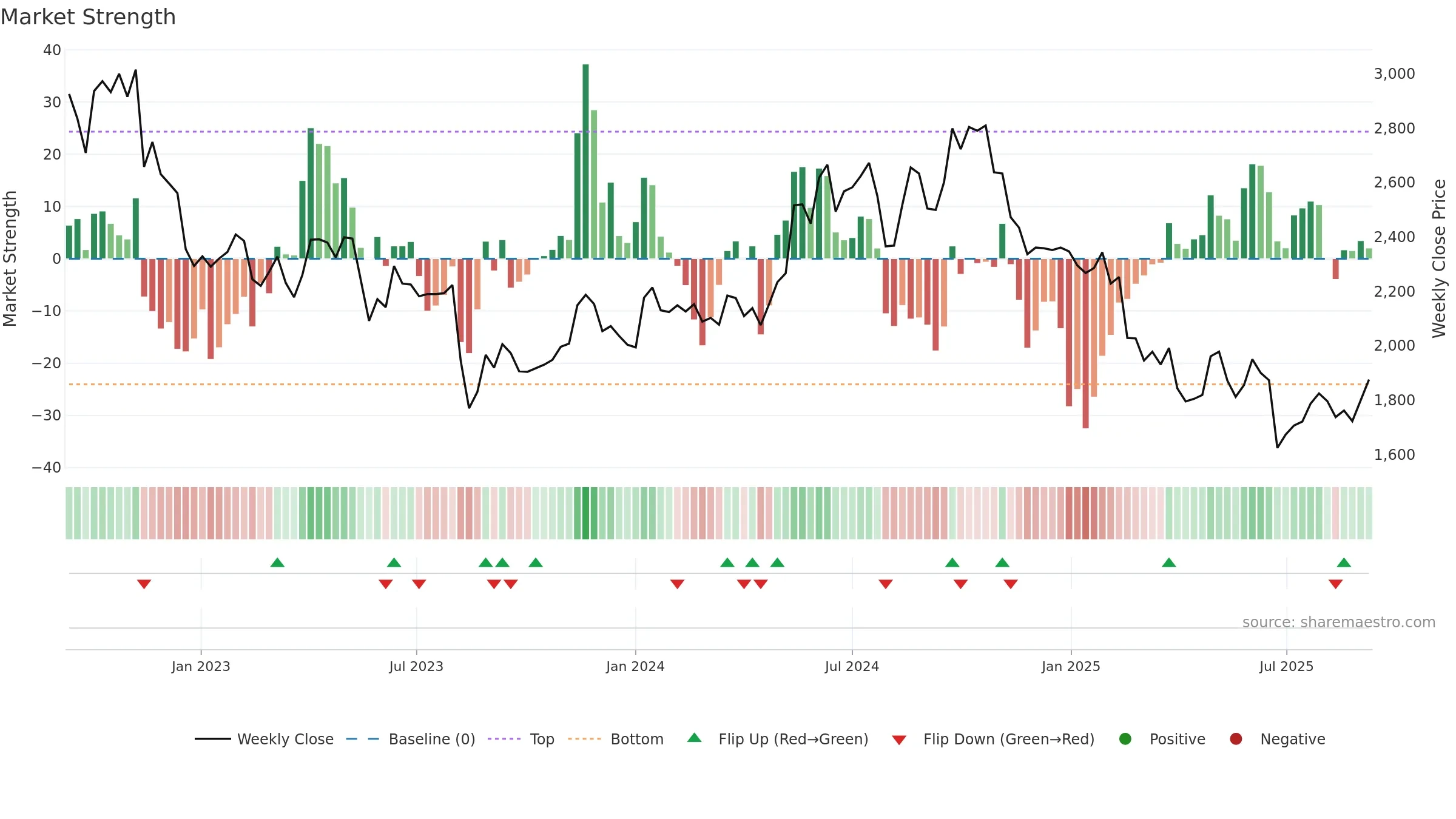
Task: Click the darkest green heatmap cell before Jan 2024
Action: [585, 513]
